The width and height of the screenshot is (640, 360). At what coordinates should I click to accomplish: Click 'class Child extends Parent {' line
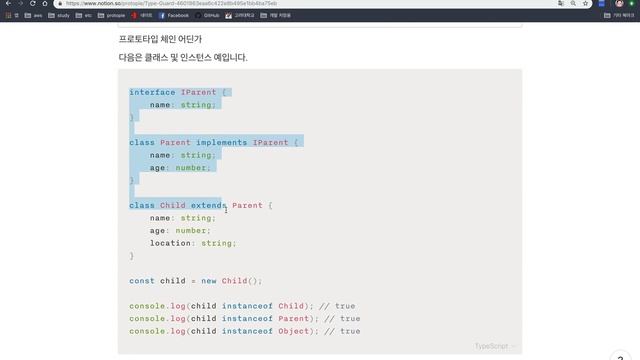click(x=201, y=205)
